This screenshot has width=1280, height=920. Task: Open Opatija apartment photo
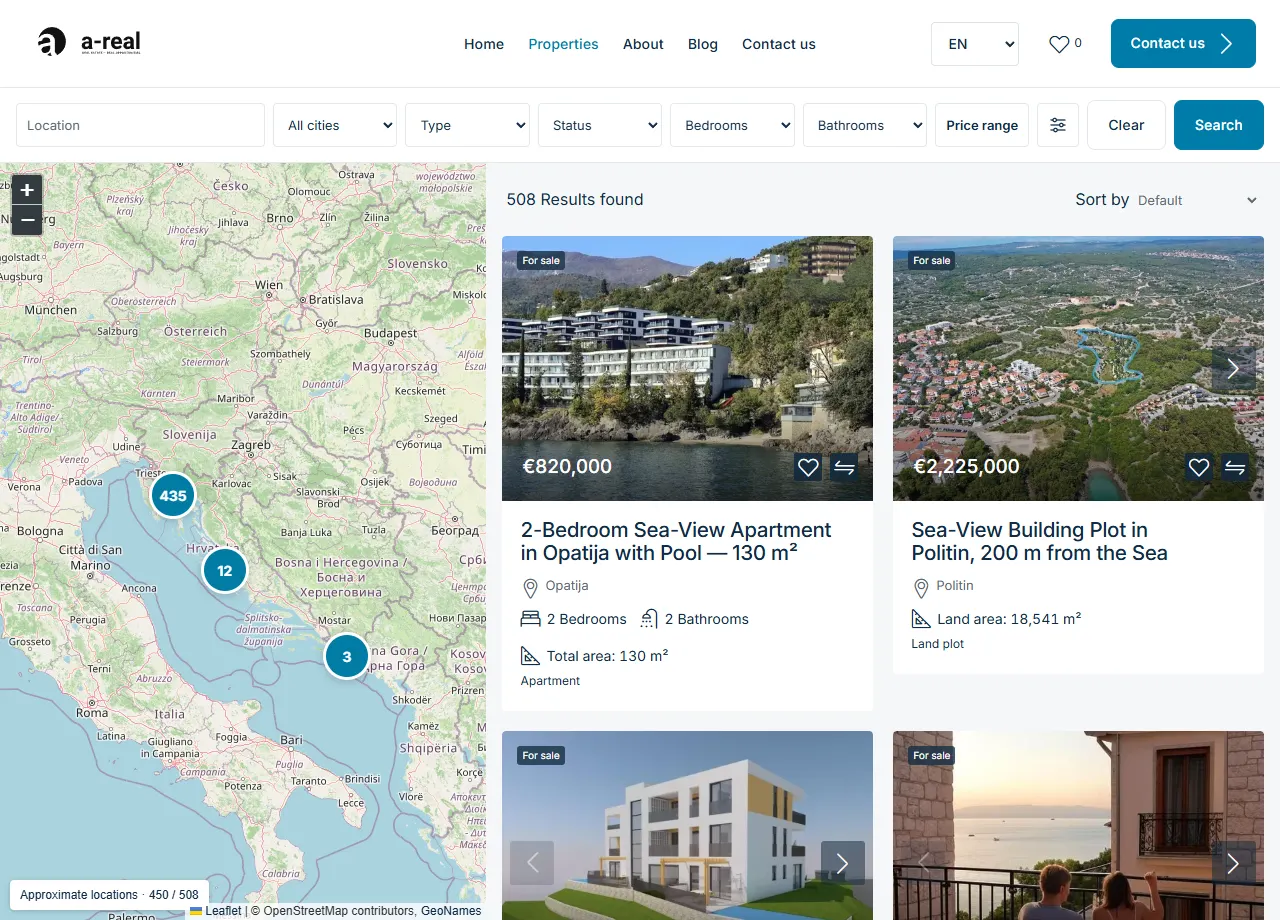click(x=687, y=368)
